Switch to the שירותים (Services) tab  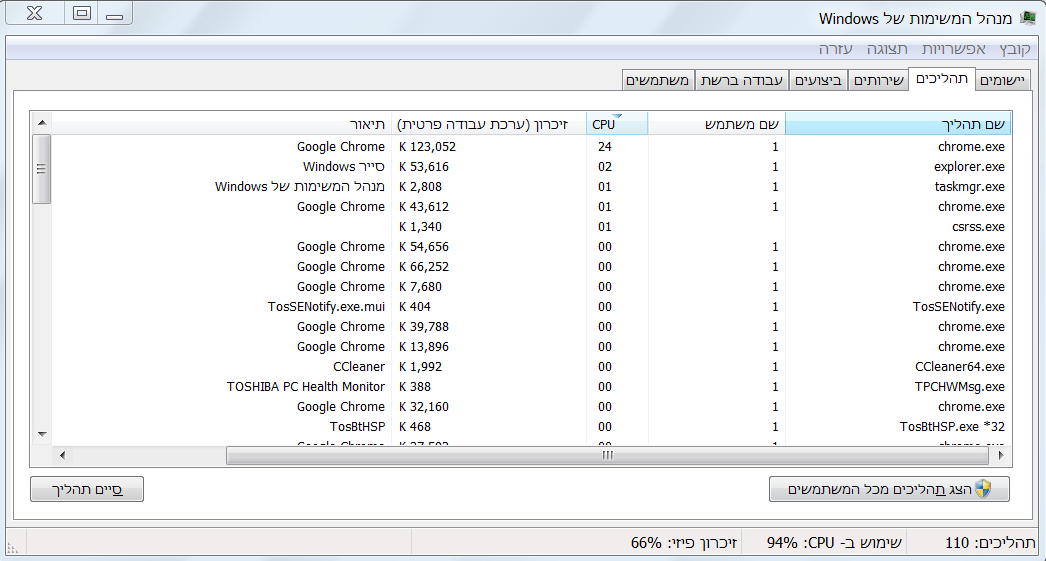pos(879,80)
